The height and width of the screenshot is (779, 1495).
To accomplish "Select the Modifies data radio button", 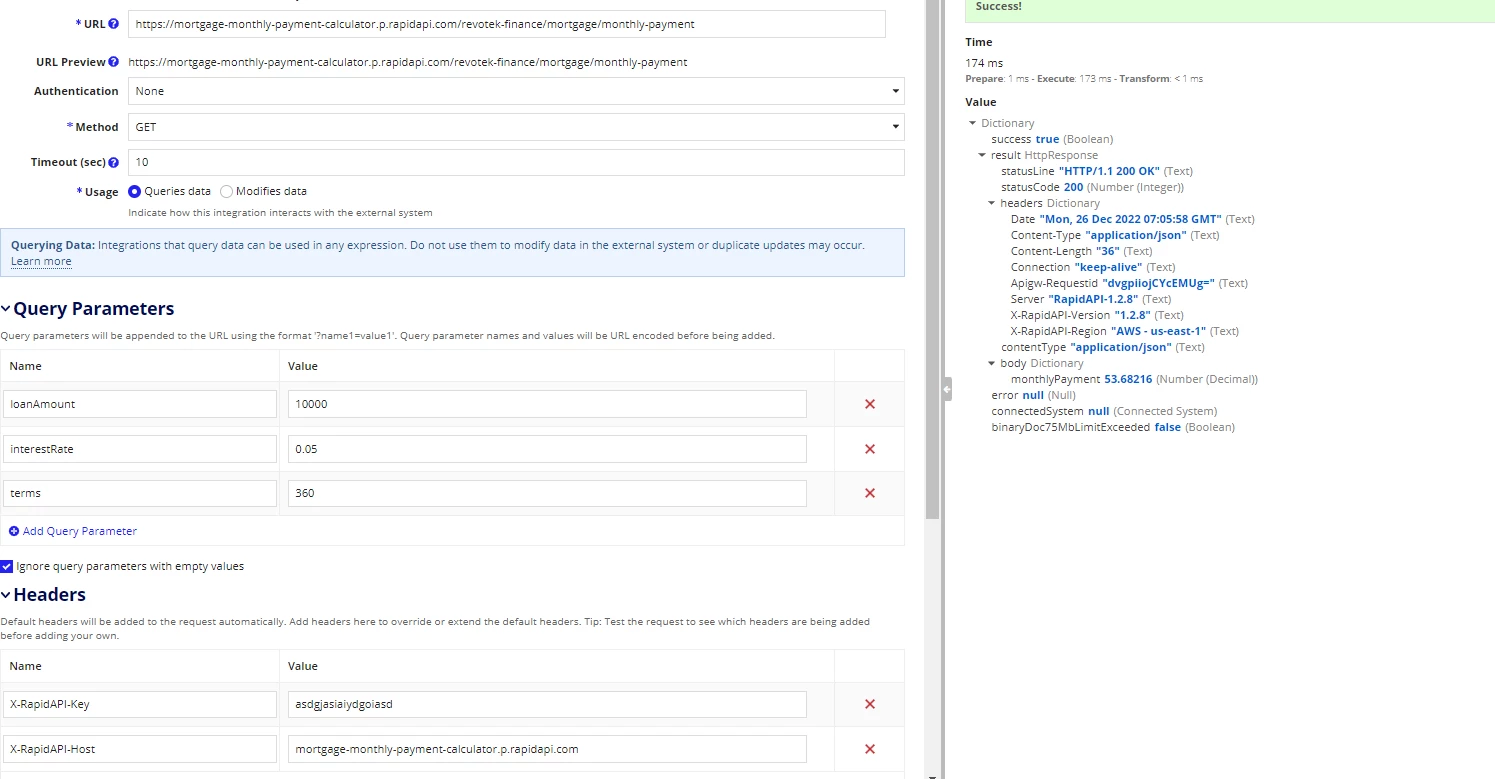I will point(226,191).
